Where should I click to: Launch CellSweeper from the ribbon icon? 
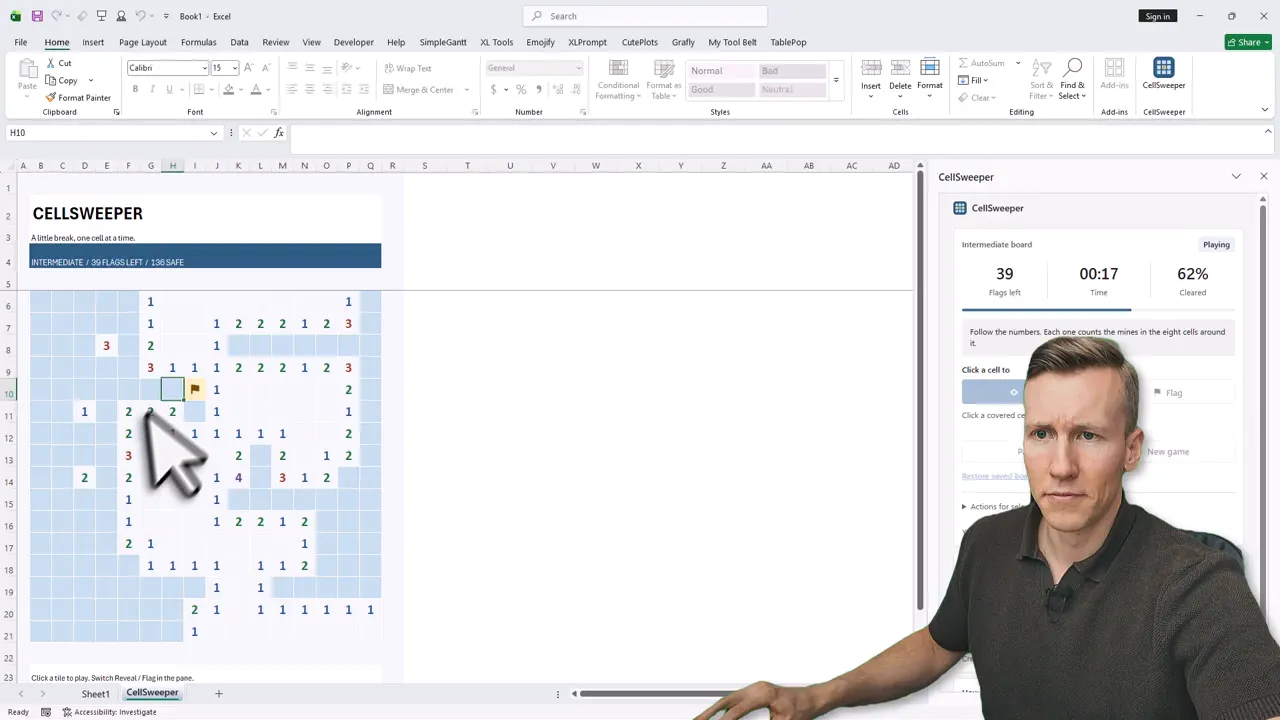coord(1164,74)
